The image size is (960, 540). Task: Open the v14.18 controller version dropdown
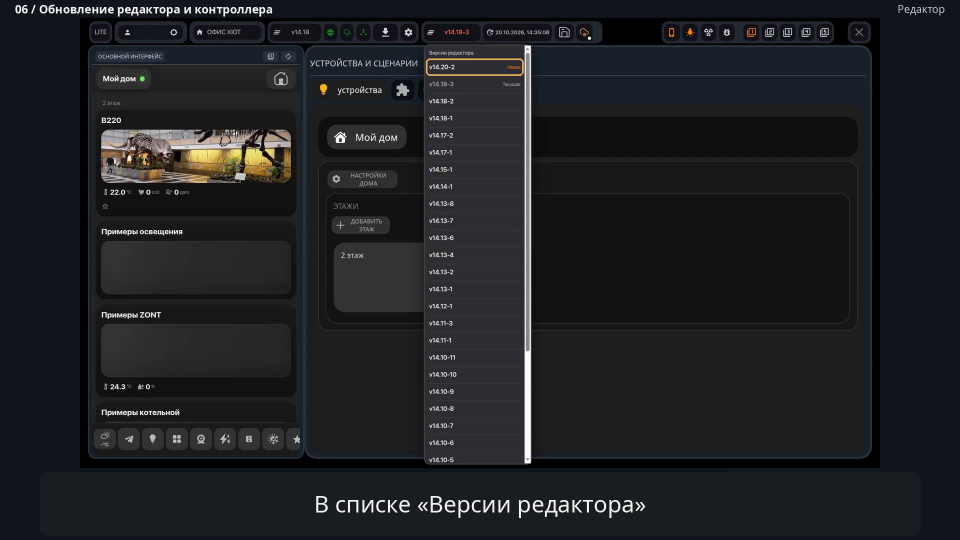[296, 32]
